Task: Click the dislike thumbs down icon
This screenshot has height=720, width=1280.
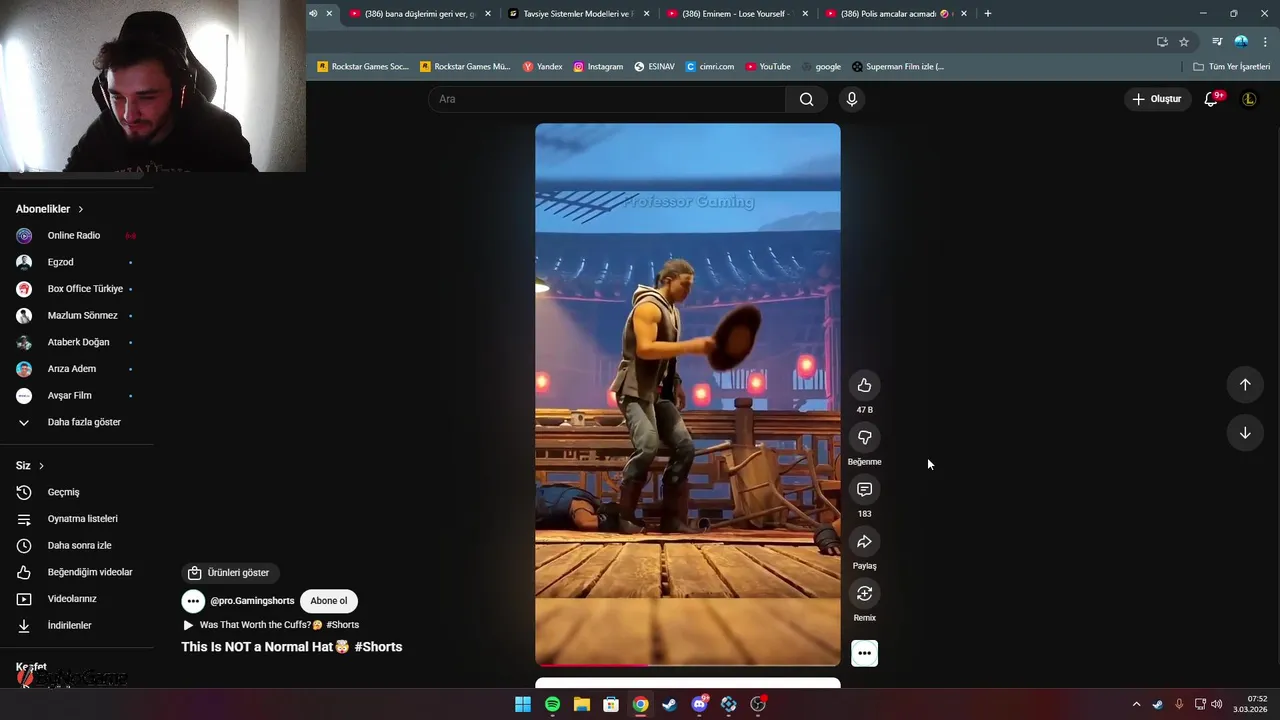Action: tap(864, 437)
